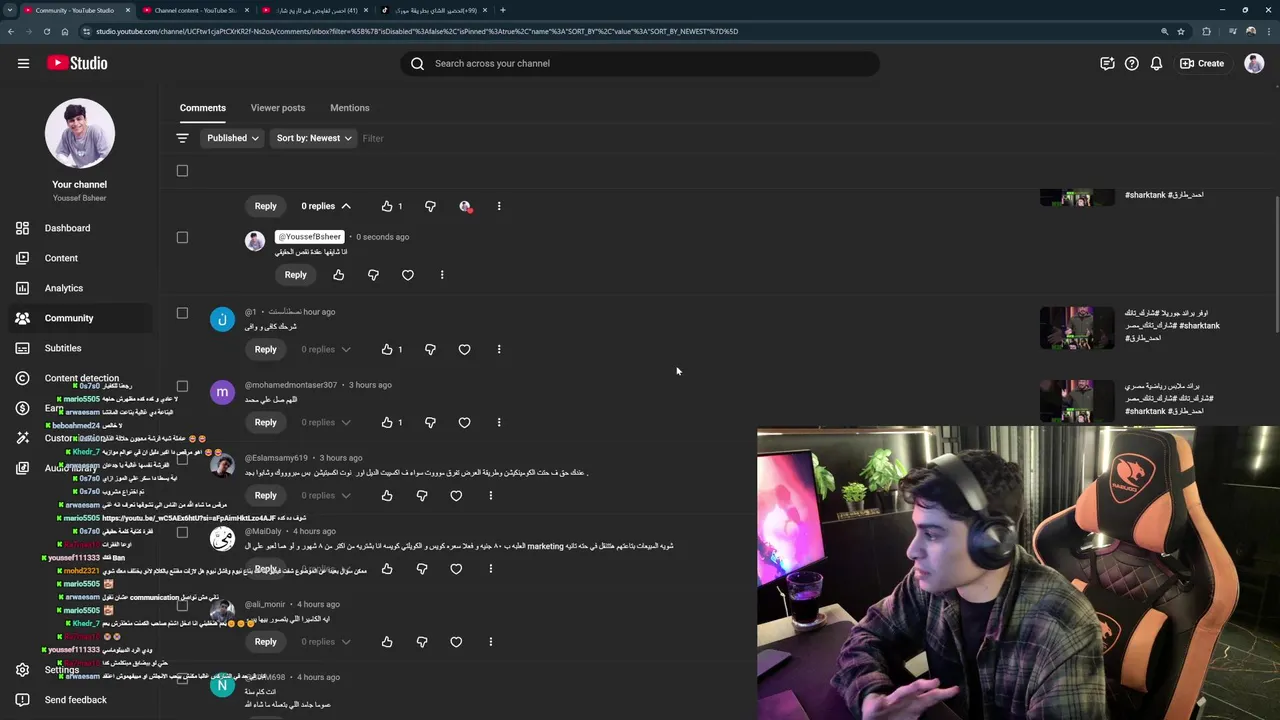The height and width of the screenshot is (720, 1280).
Task: Expand replies on @ali_monir comment
Action: click(x=326, y=642)
